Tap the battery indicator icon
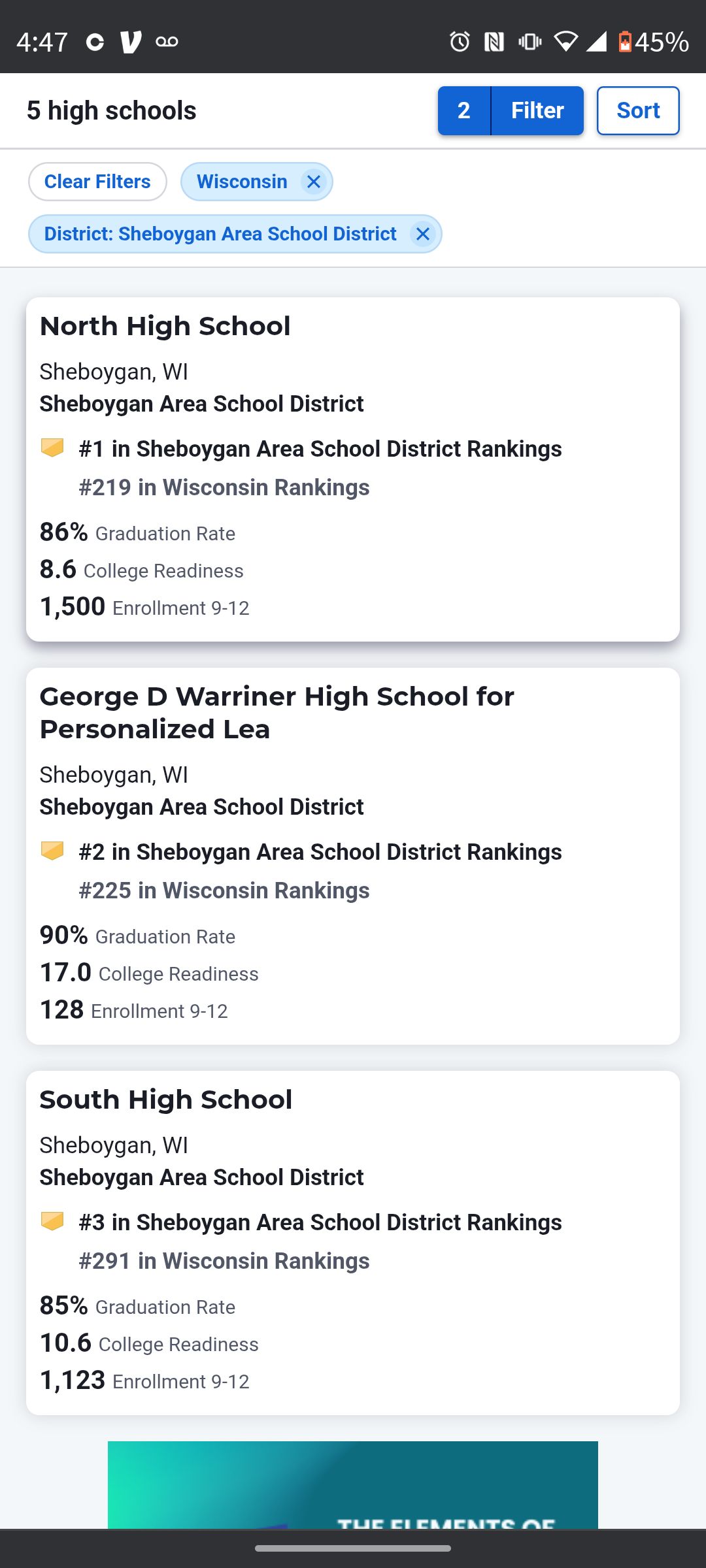The height and width of the screenshot is (1568, 706). 625,42
